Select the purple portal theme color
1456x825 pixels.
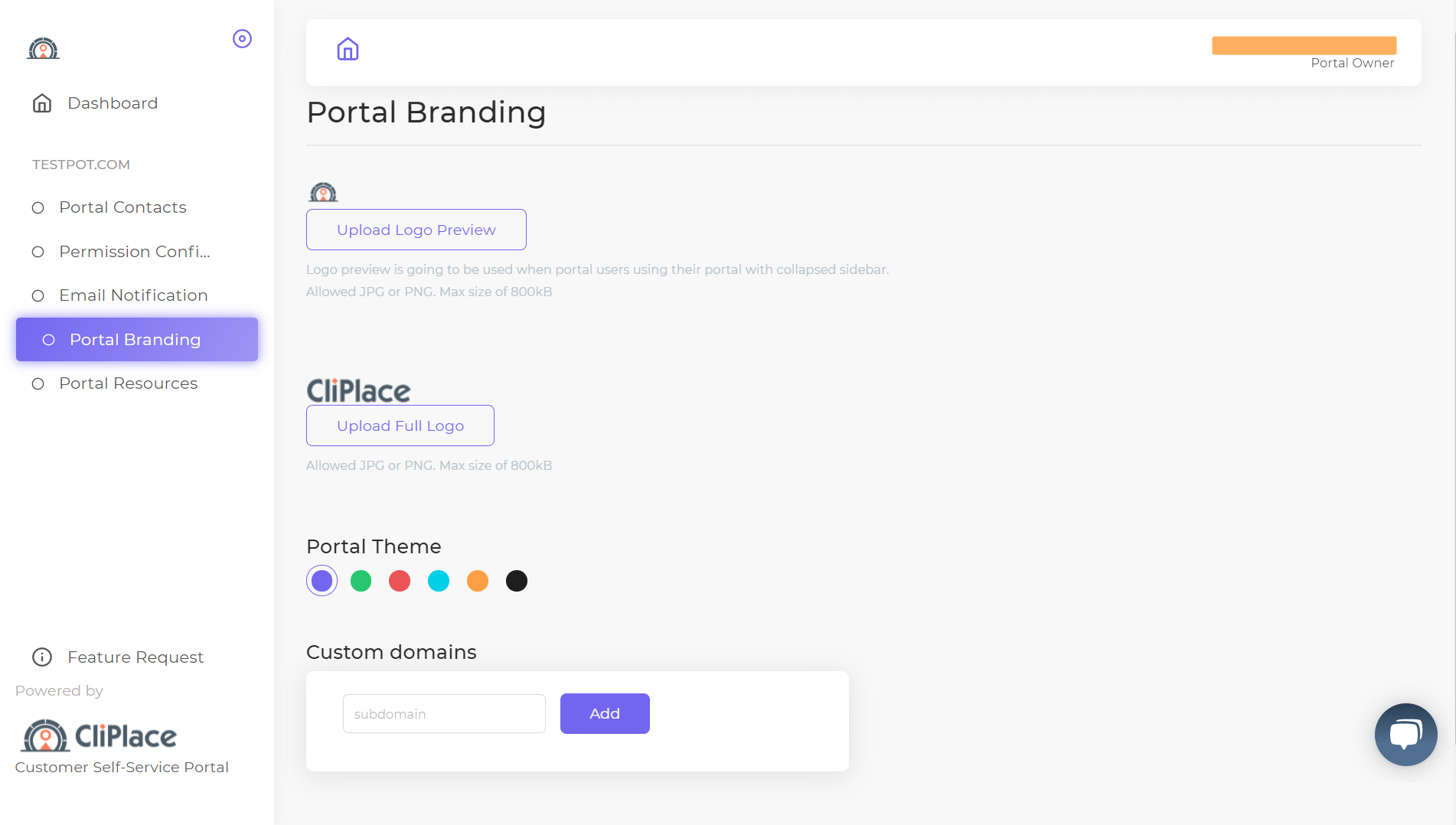(x=322, y=581)
